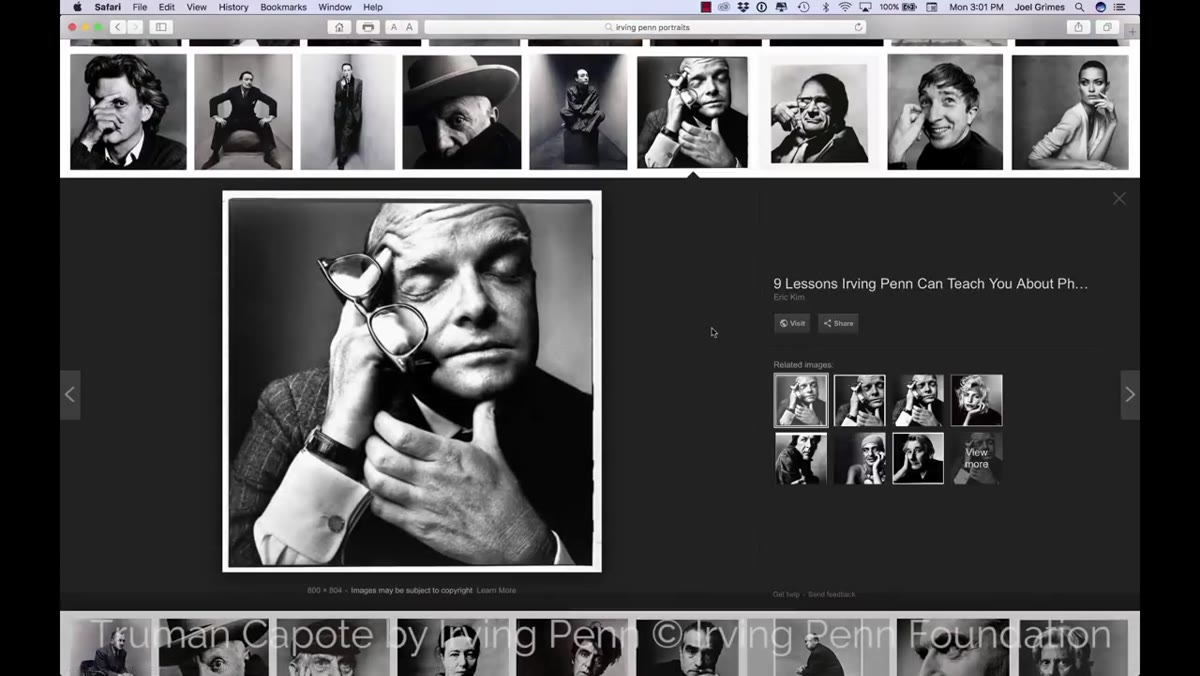Viewport: 1200px width, 676px height.
Task: Toggle the Safari sidebar button
Action: 161,27
